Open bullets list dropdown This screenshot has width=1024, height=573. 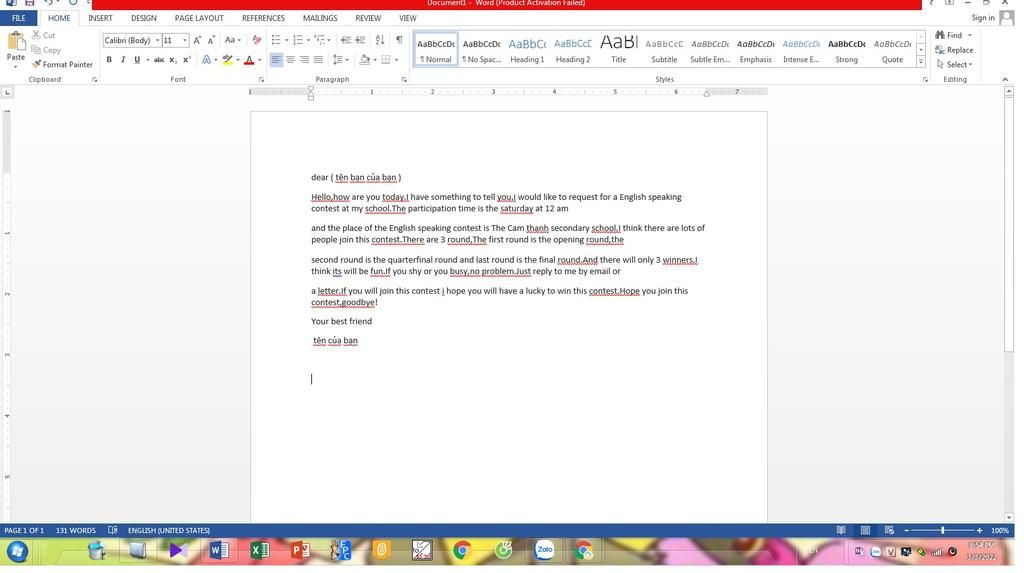(x=287, y=41)
